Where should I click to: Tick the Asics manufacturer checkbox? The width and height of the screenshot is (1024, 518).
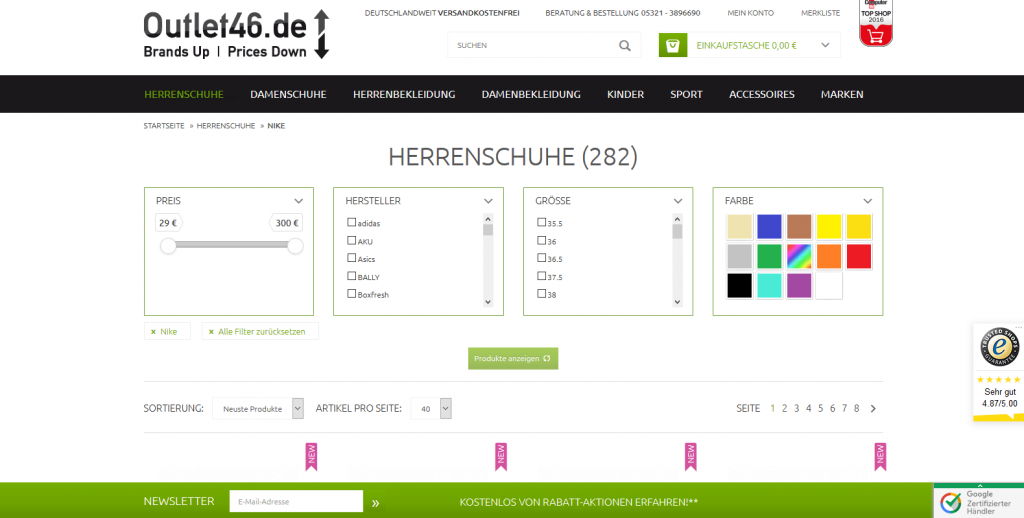(351, 258)
